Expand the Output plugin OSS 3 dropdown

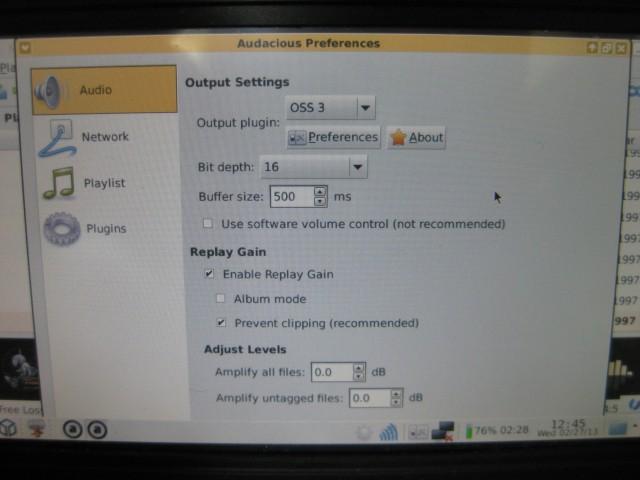pyautogui.click(x=330, y=107)
